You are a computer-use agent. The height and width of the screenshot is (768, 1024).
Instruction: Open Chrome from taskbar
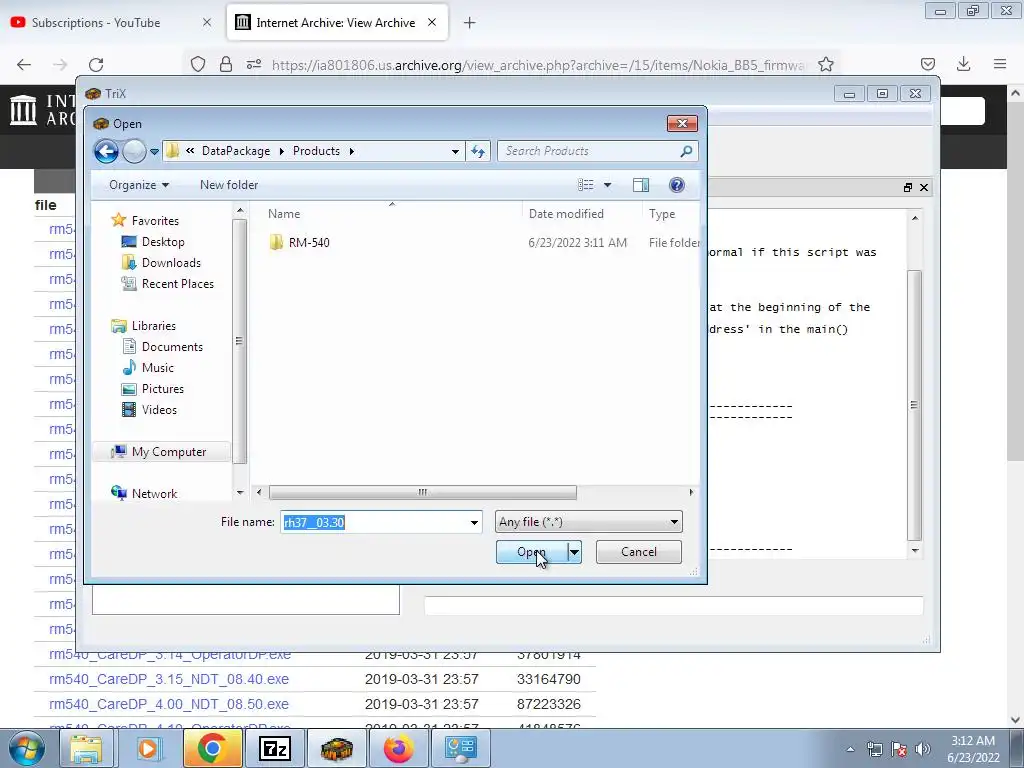[212, 748]
